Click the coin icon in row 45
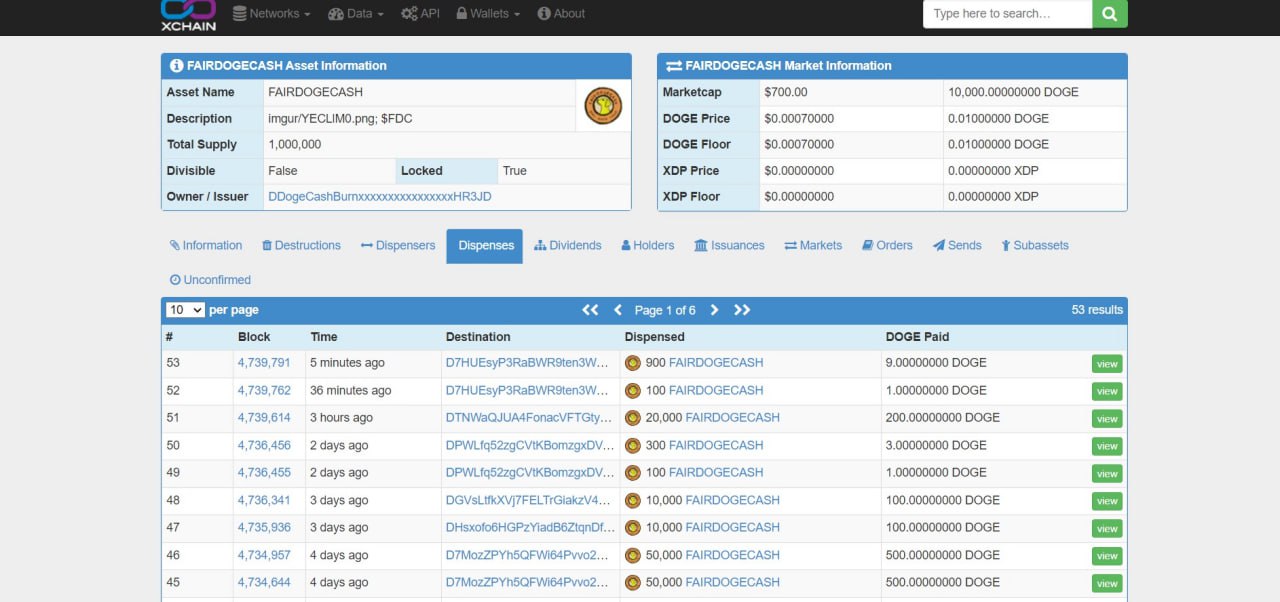The width and height of the screenshot is (1280, 602). 633,582
